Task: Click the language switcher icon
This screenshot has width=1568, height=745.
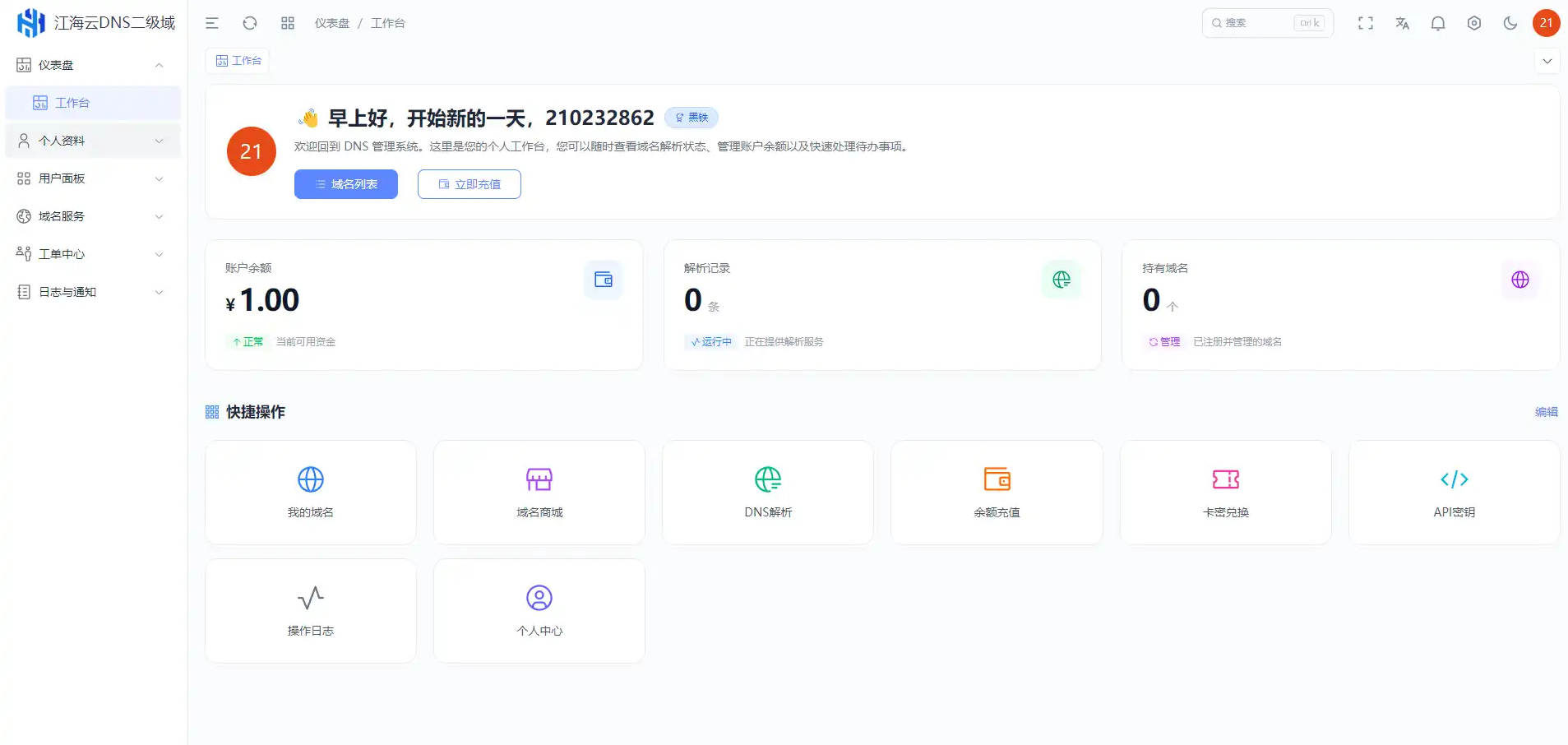Action: (1402, 22)
